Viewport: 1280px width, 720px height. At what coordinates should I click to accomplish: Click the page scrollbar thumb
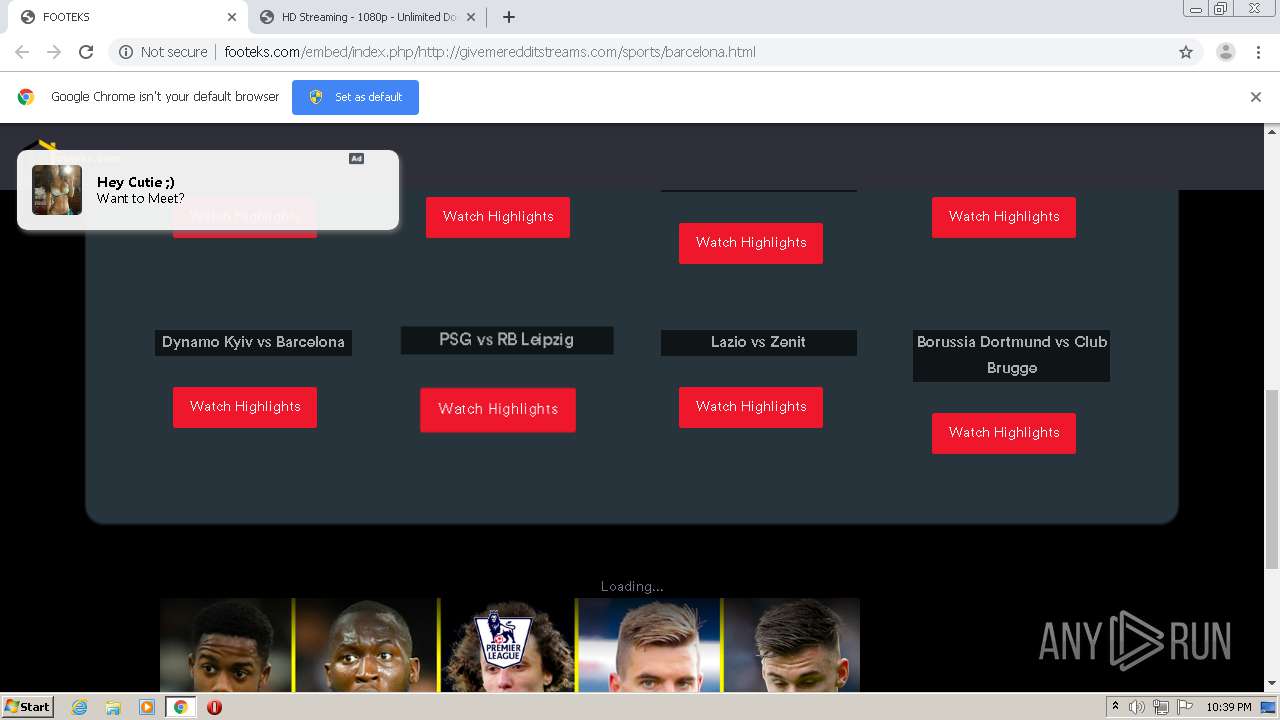pos(1272,478)
